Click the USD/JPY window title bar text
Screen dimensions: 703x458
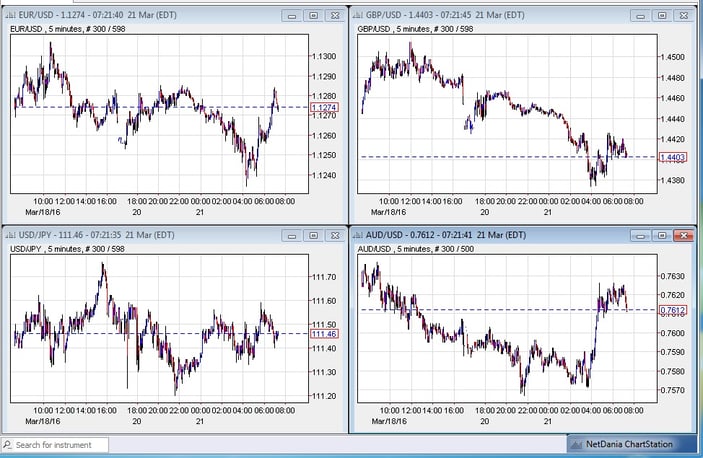(96, 235)
